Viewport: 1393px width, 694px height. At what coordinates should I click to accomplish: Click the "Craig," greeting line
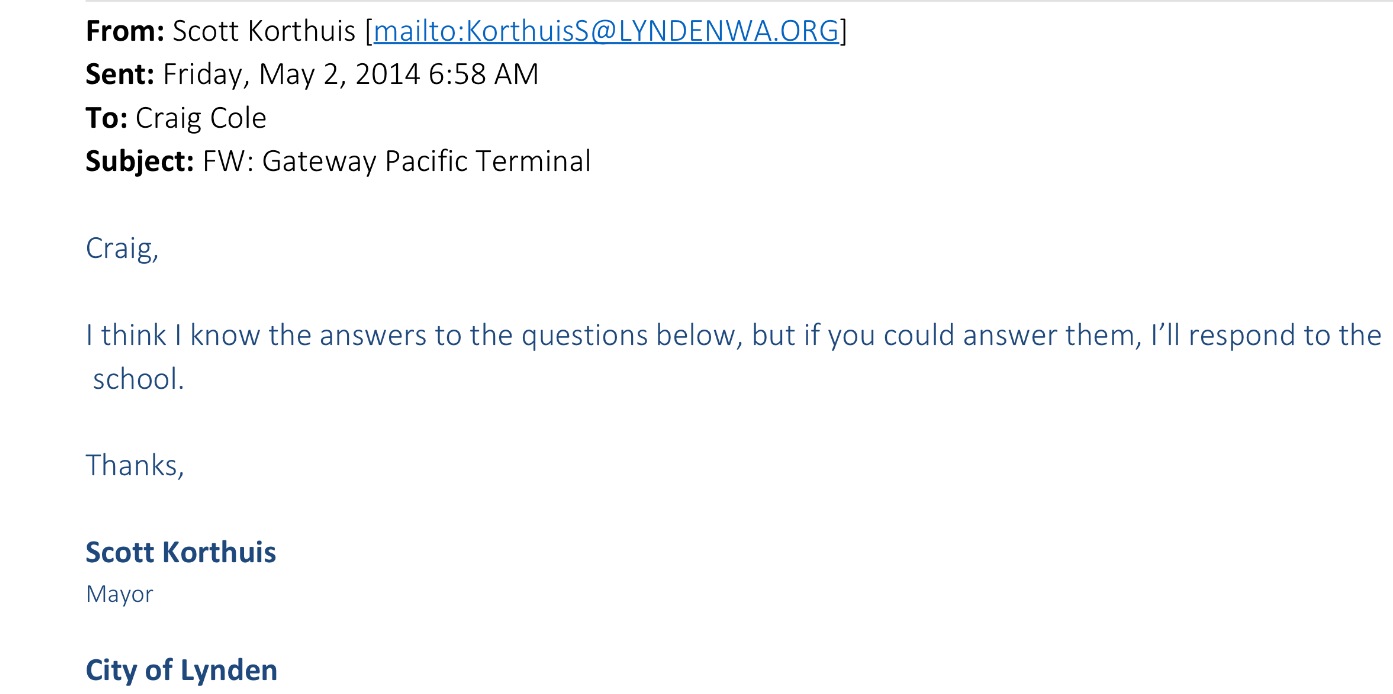point(122,248)
